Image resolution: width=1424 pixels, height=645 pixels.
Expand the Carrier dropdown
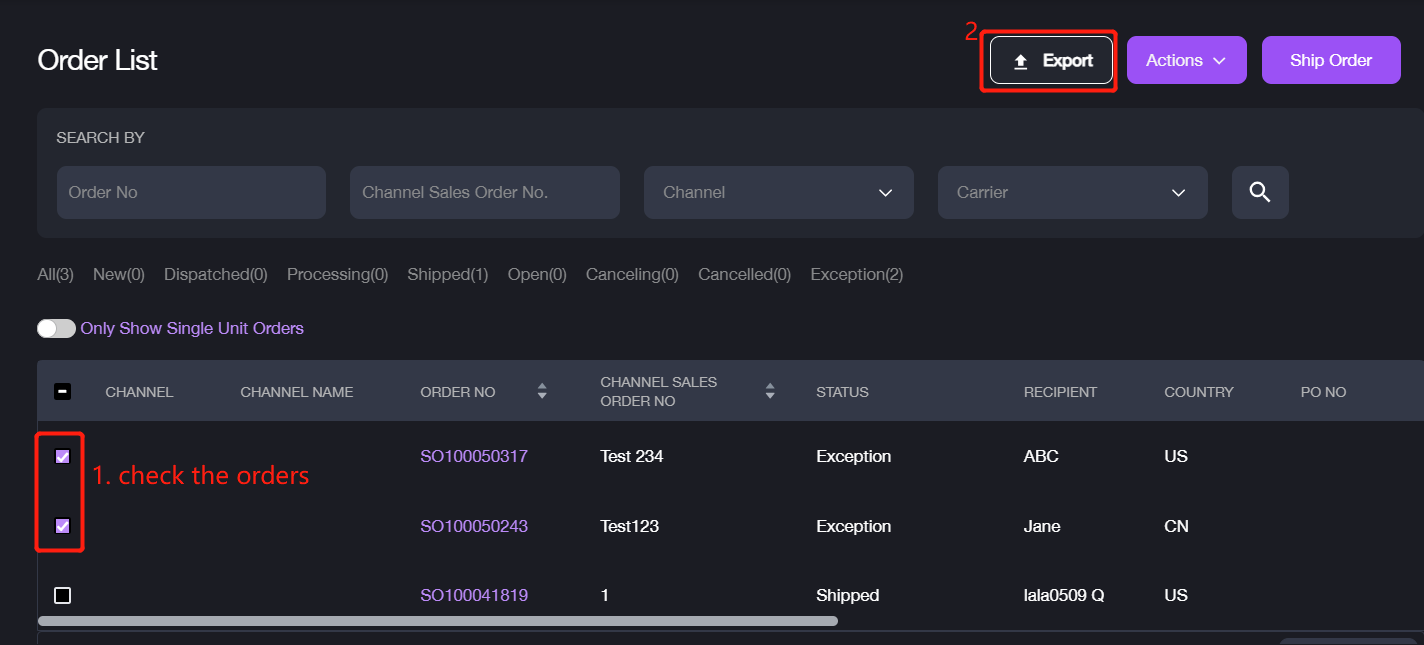[x=1073, y=192]
